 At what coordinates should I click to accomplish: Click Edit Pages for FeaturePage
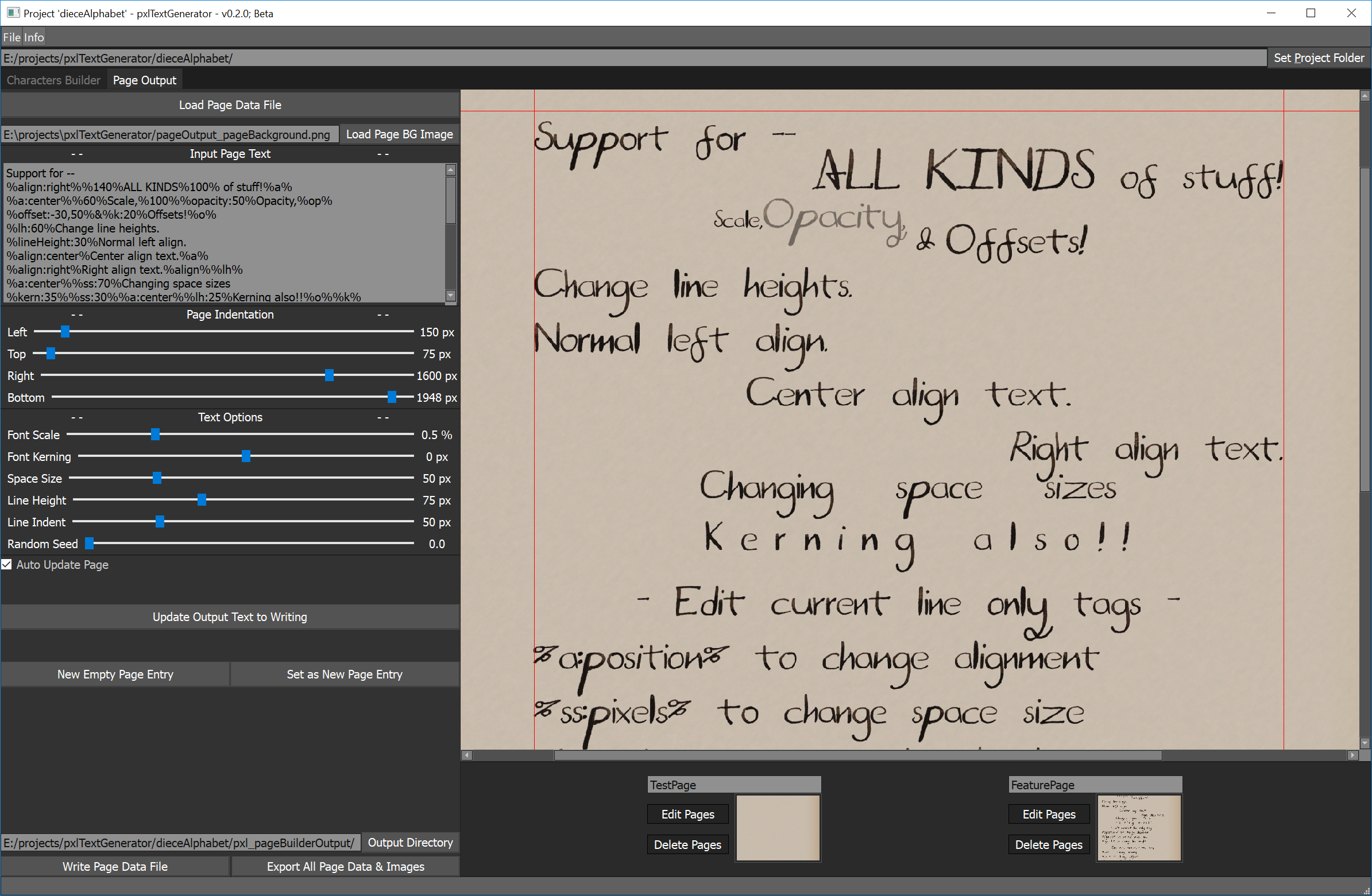pos(1049,814)
